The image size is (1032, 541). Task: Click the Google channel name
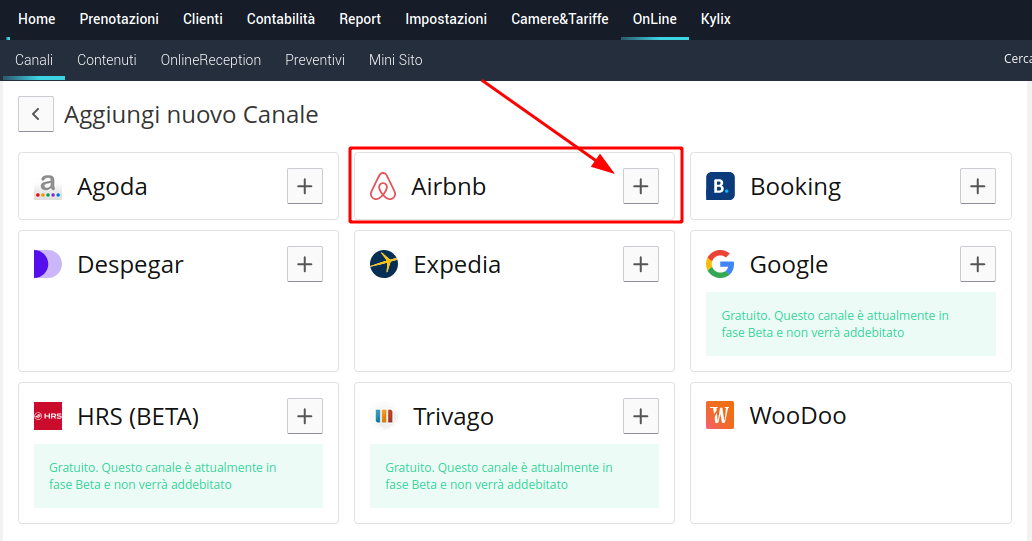pyautogui.click(x=789, y=265)
